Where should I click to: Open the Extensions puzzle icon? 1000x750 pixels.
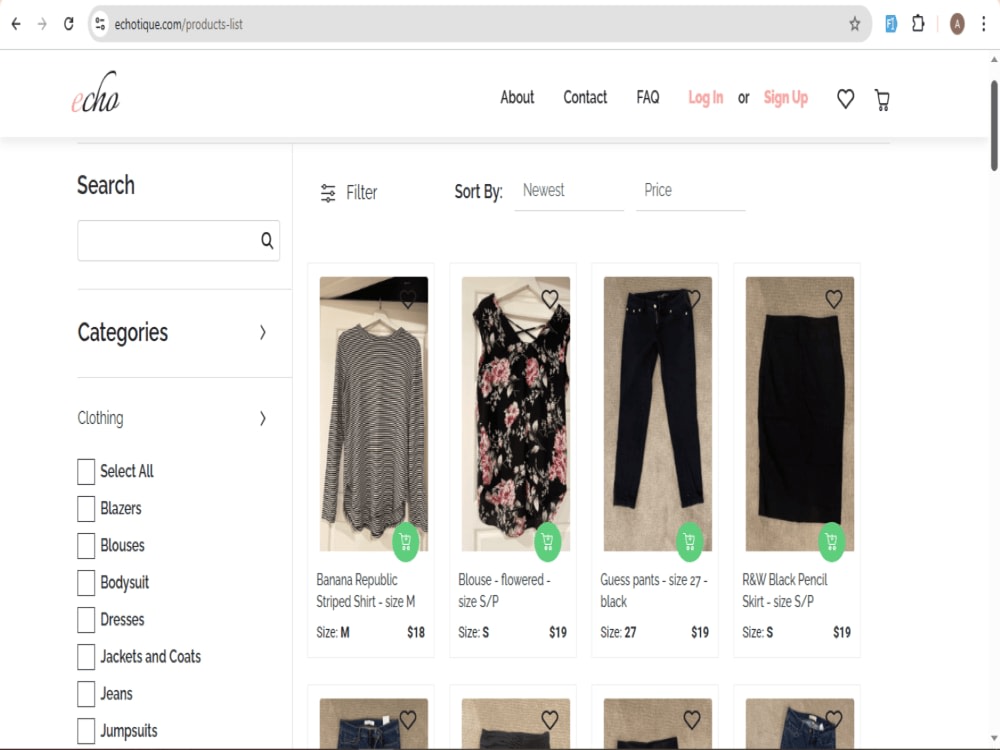point(918,24)
